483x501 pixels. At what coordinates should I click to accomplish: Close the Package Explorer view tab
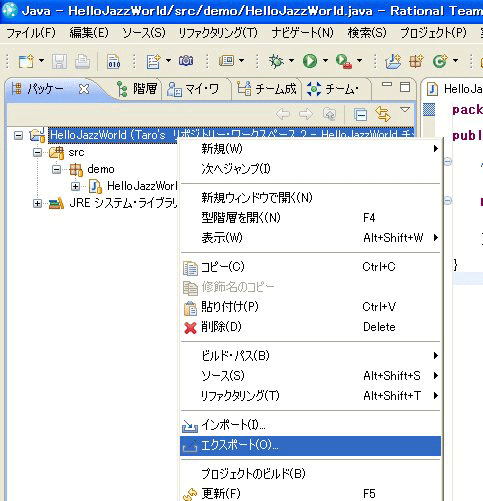(x=84, y=89)
